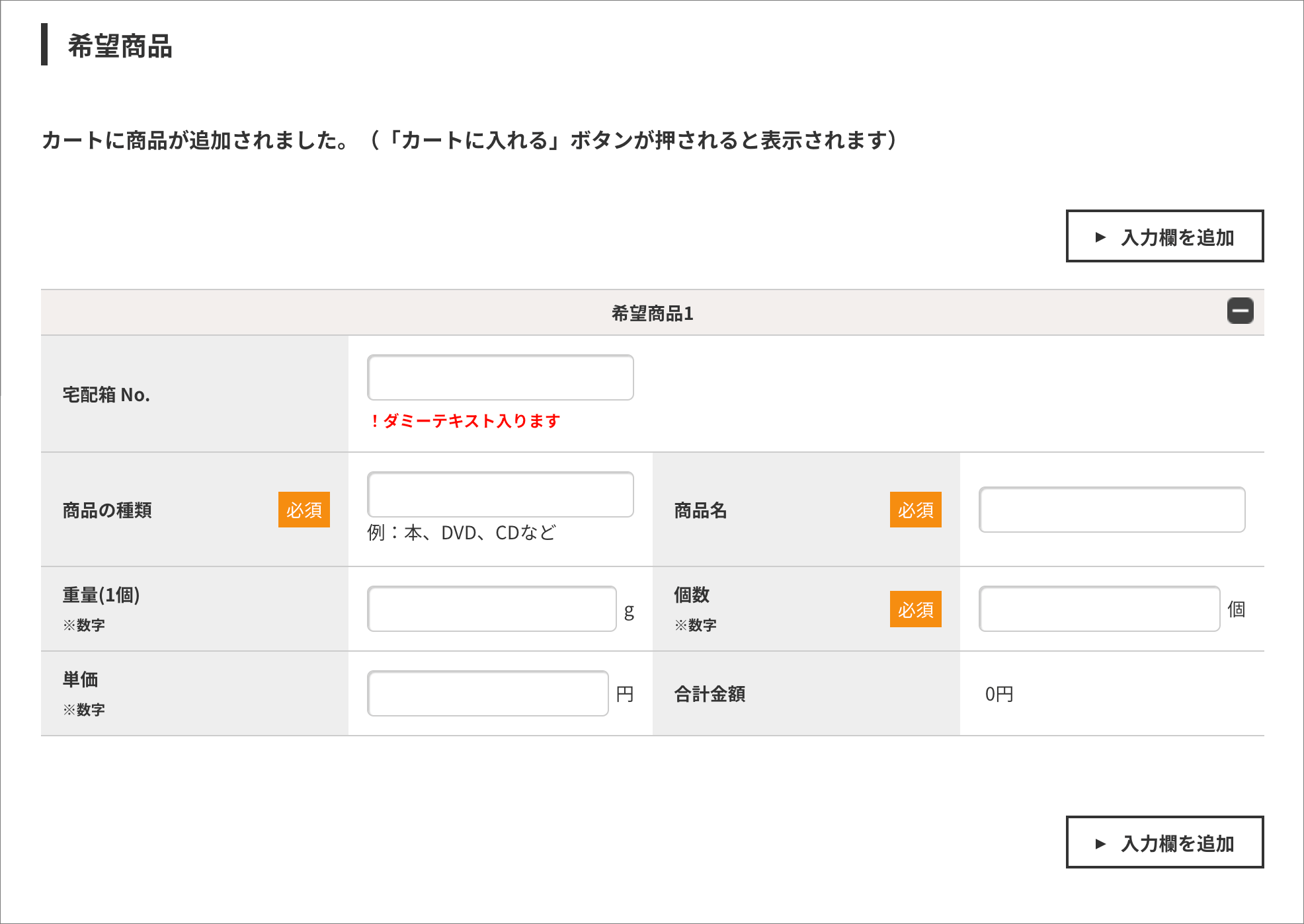The height and width of the screenshot is (924, 1304).
Task: Click the 重量(1個) weight field
Action: pyautogui.click(x=491, y=609)
